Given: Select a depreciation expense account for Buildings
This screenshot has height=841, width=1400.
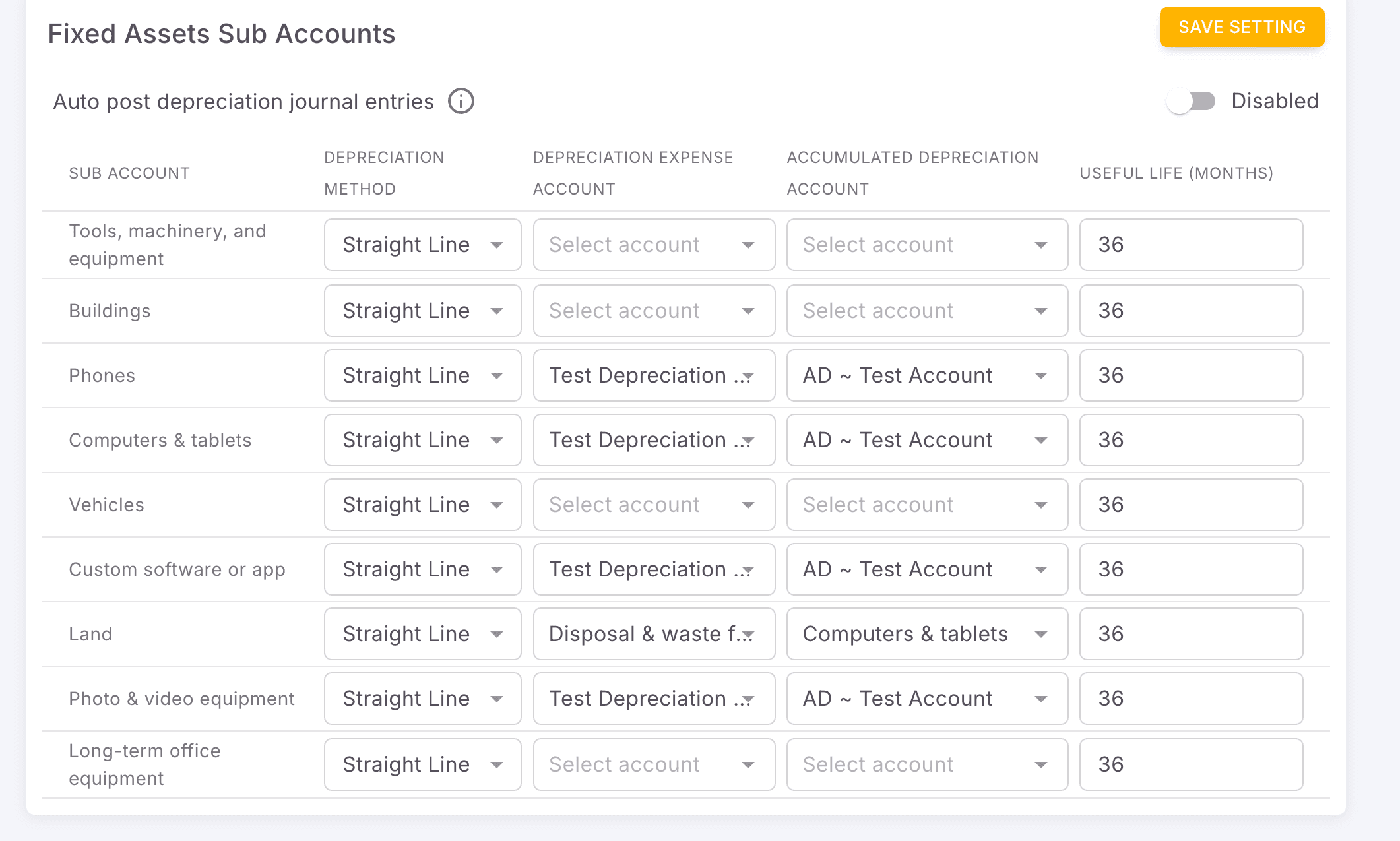Looking at the screenshot, I should coord(653,311).
